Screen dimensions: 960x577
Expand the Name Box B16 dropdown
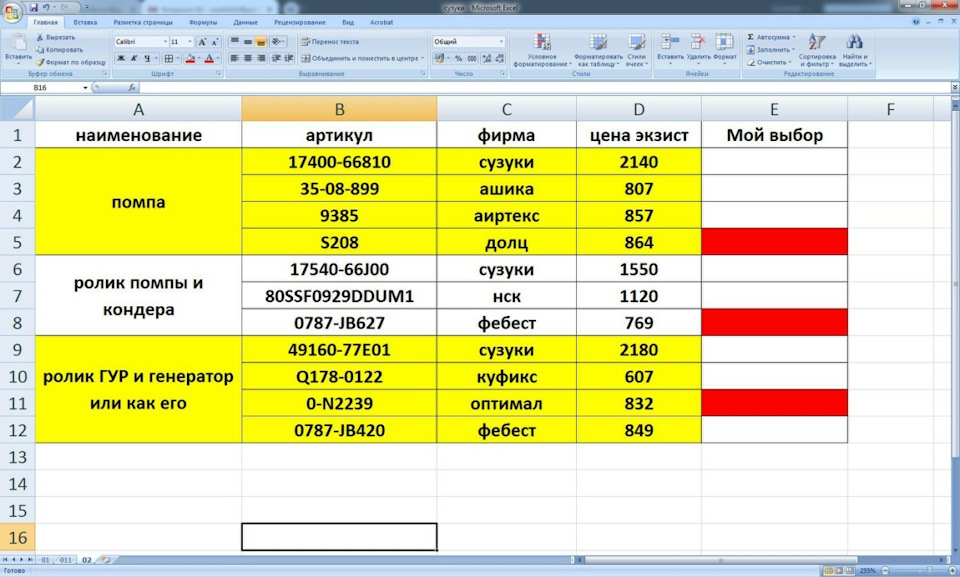click(x=85, y=88)
